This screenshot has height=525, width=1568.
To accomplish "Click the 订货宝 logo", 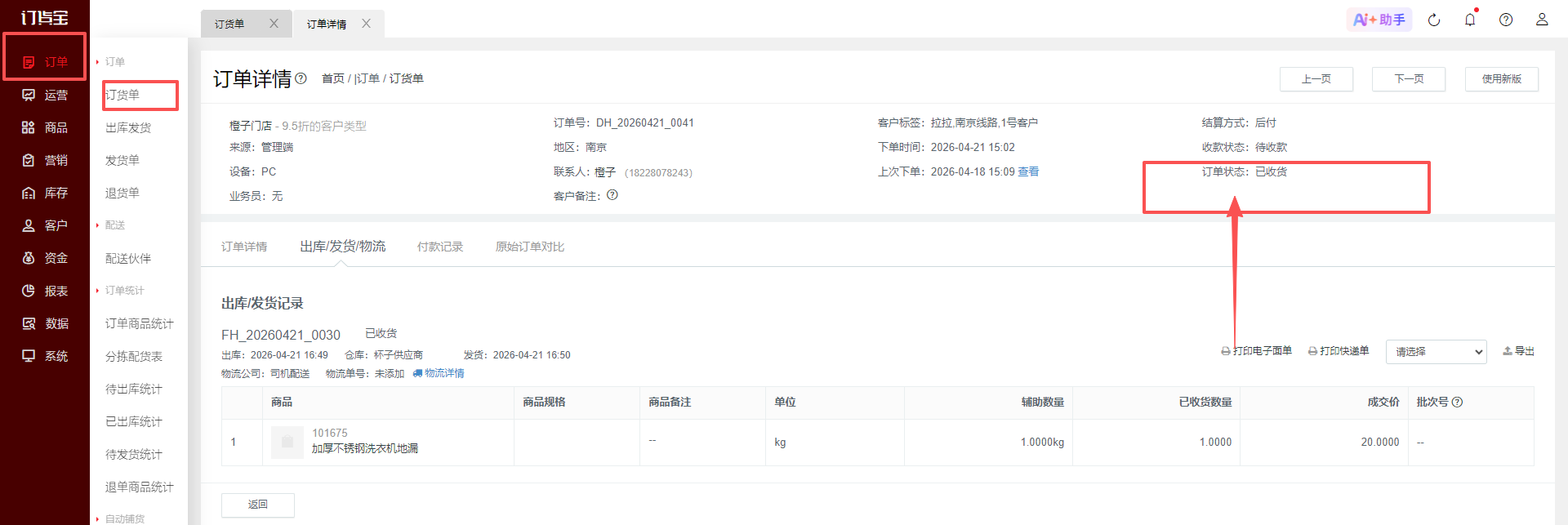I will pos(44,17).
